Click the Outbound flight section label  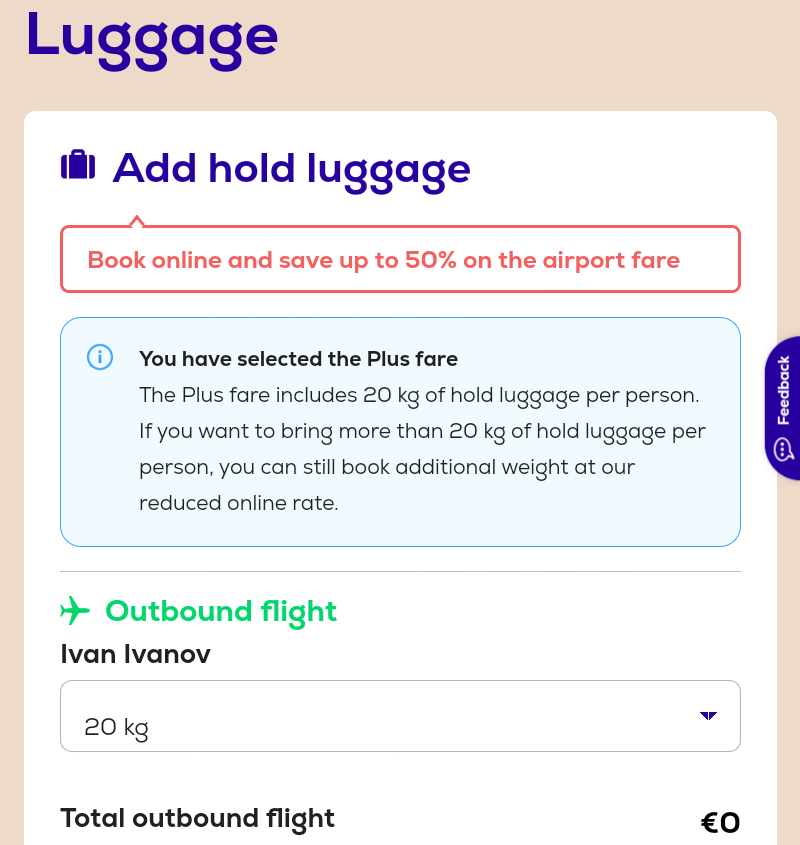221,612
